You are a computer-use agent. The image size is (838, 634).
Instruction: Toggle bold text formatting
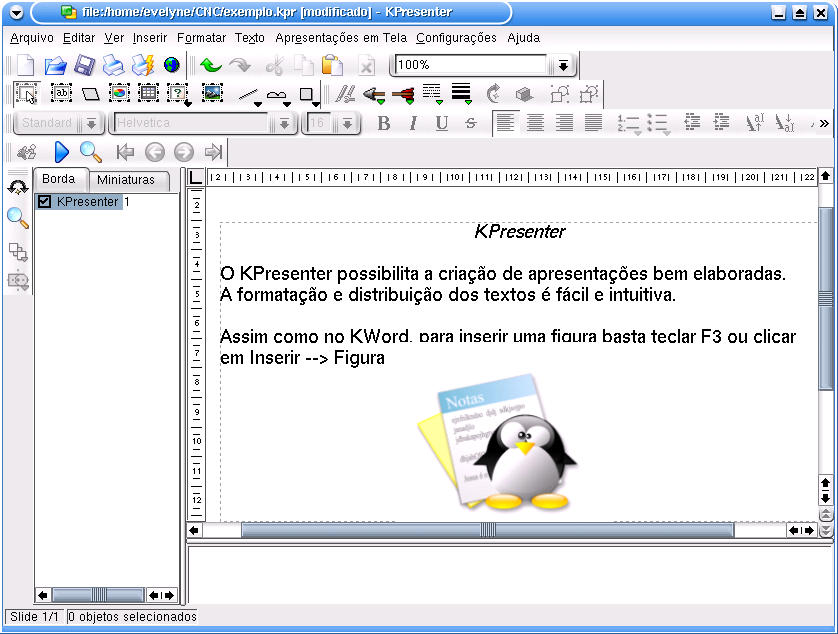point(383,123)
